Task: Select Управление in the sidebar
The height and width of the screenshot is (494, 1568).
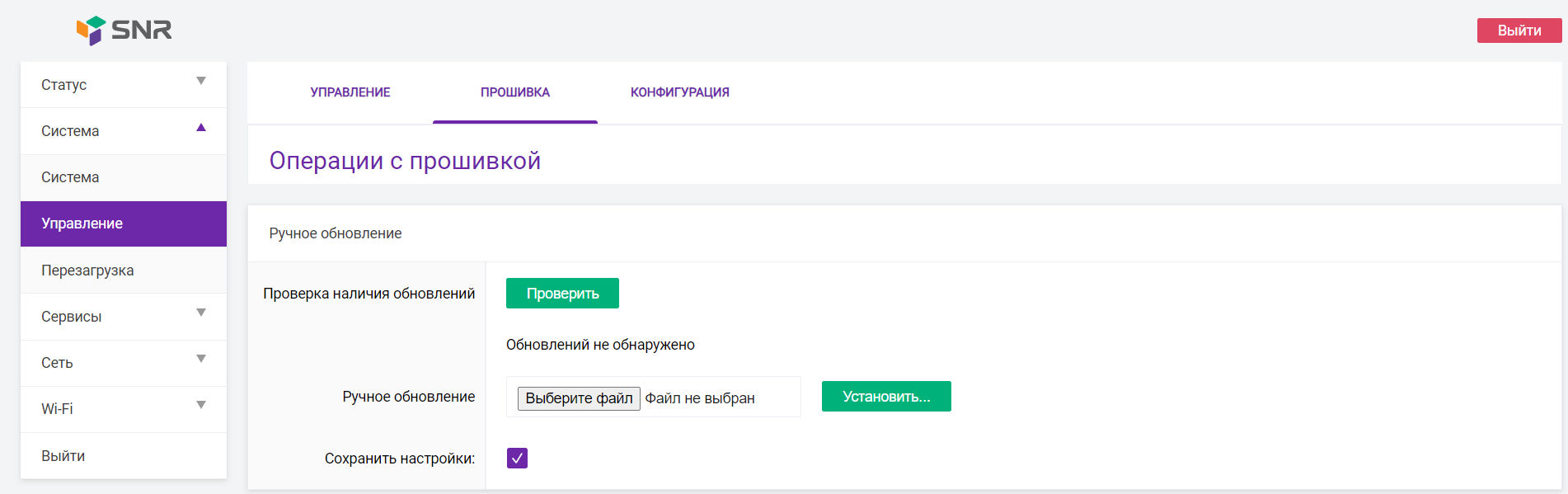Action: point(82,223)
